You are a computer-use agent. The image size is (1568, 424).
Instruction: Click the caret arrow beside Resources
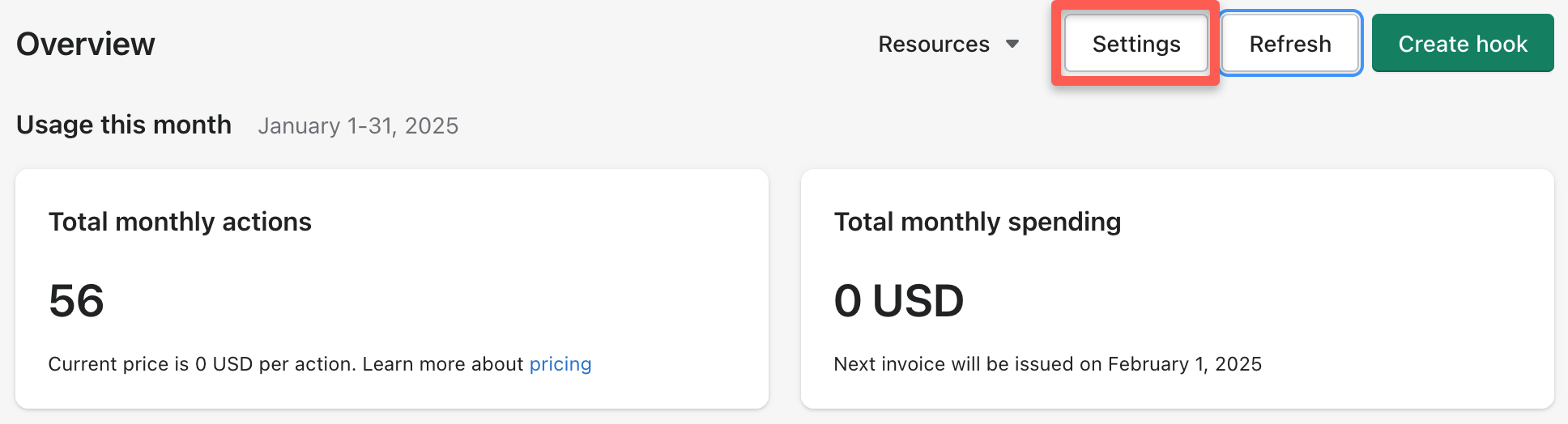pos(1012,44)
